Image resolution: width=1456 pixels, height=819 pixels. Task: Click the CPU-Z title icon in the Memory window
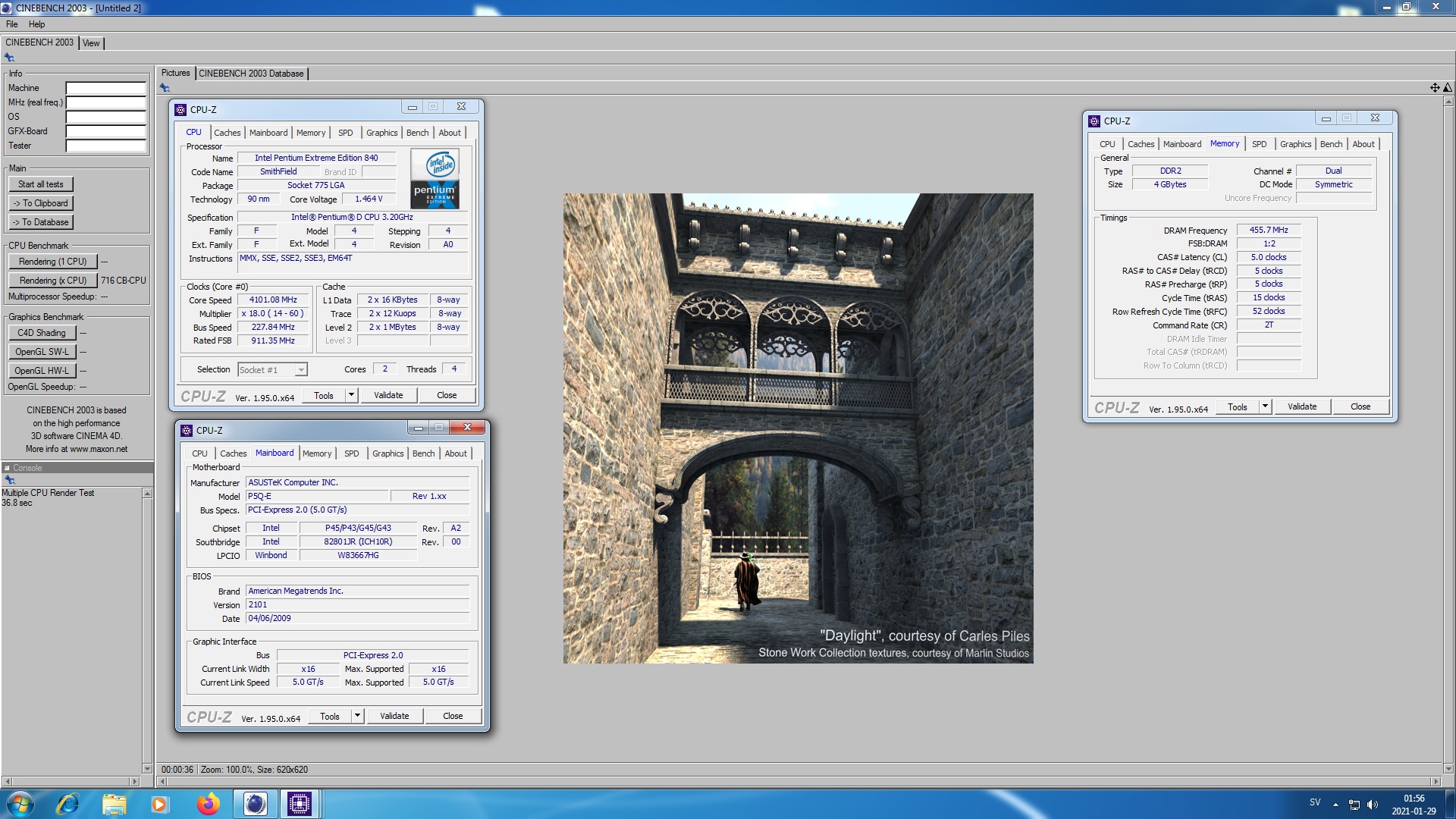click(x=1094, y=121)
